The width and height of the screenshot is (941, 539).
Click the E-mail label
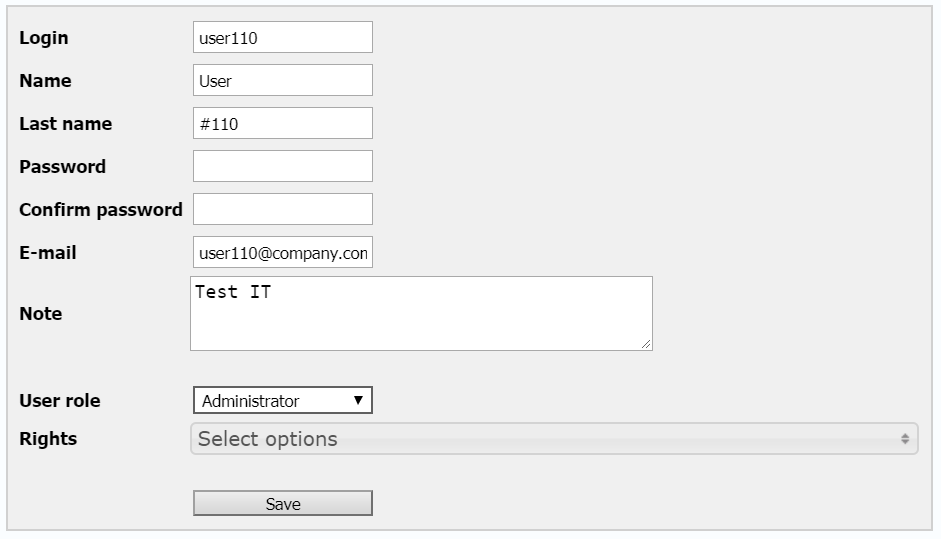47,253
